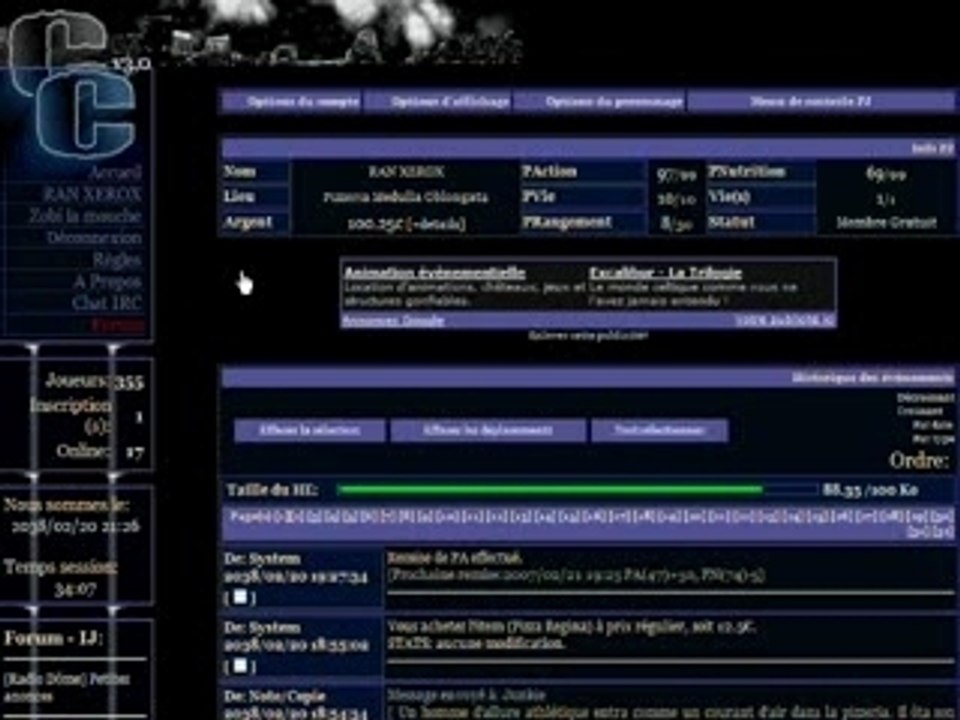Click the Membre Gratuit status value
This screenshot has width=960, height=720.
tap(886, 223)
